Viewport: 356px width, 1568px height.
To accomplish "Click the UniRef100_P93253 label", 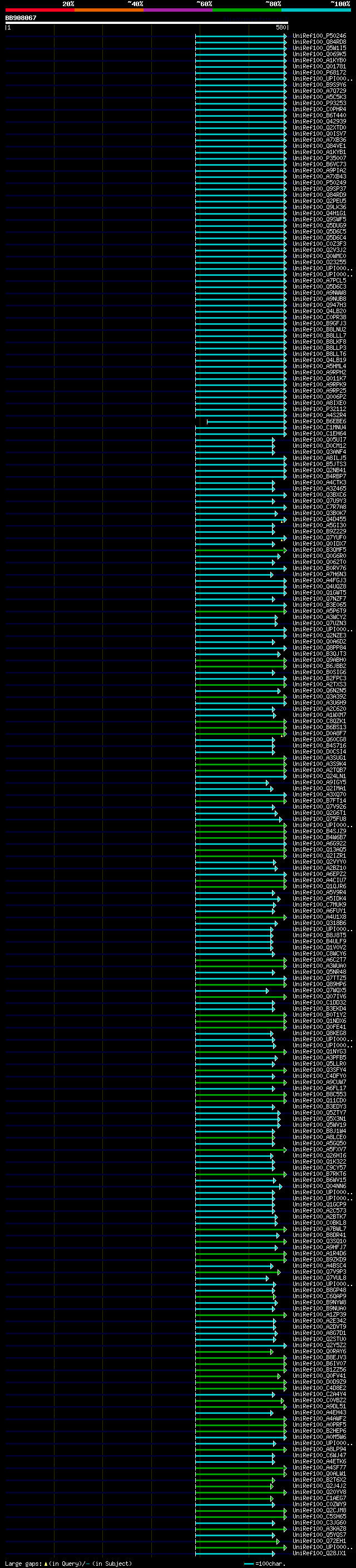I will [319, 103].
